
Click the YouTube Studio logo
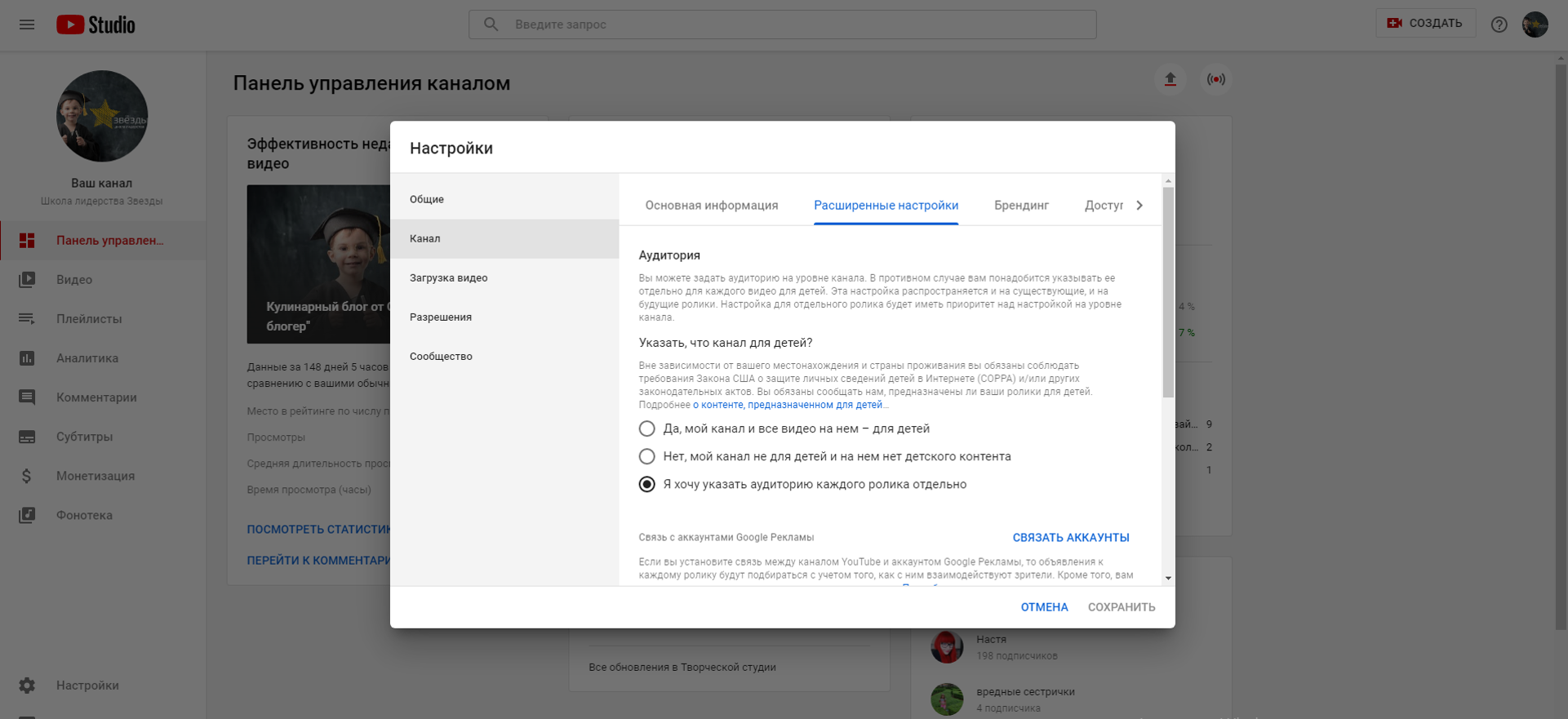(96, 24)
